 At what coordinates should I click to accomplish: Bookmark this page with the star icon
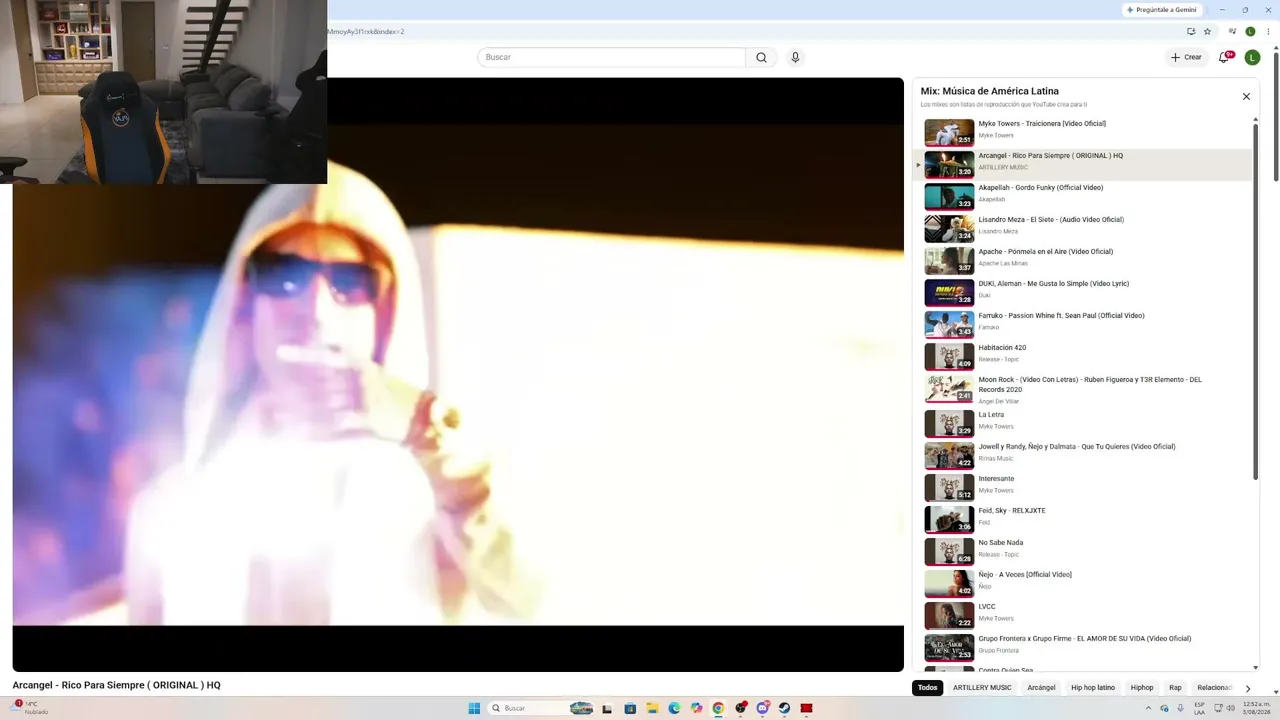coord(1207,31)
